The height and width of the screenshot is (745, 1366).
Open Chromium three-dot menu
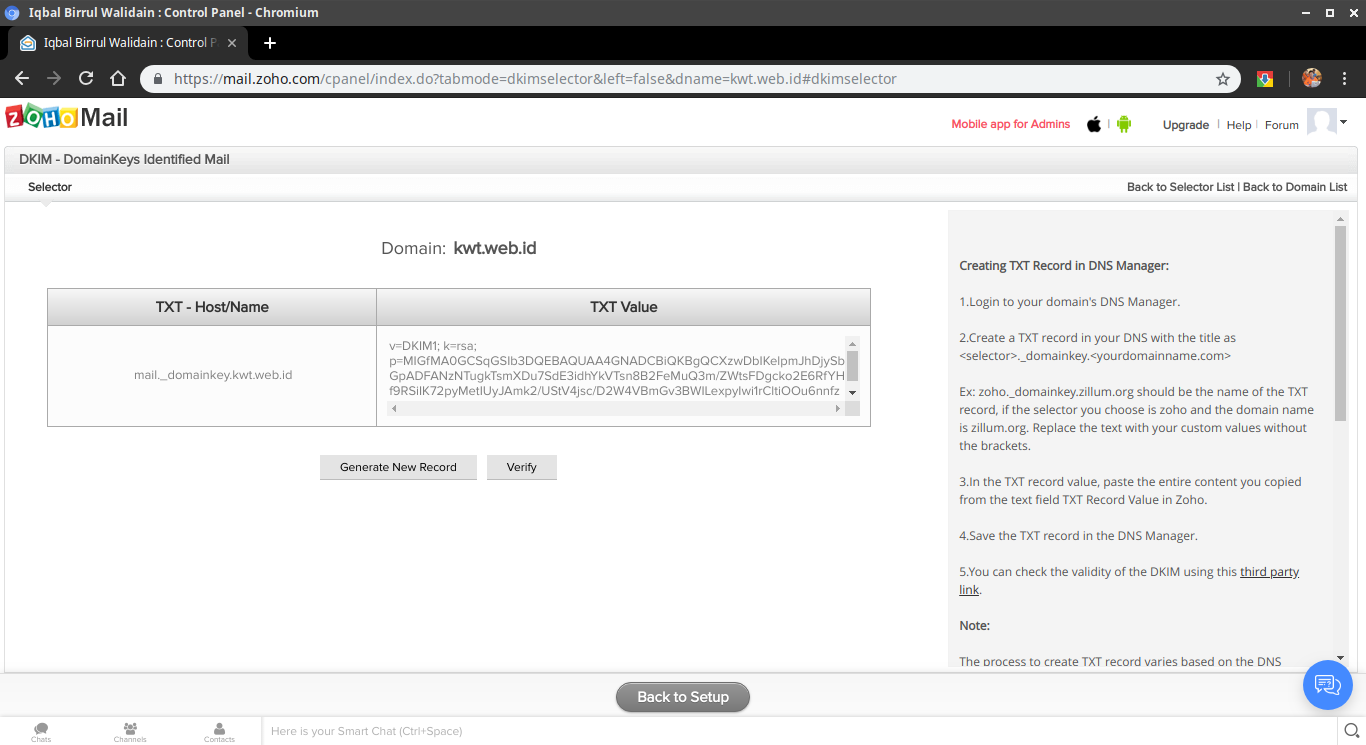point(1345,79)
